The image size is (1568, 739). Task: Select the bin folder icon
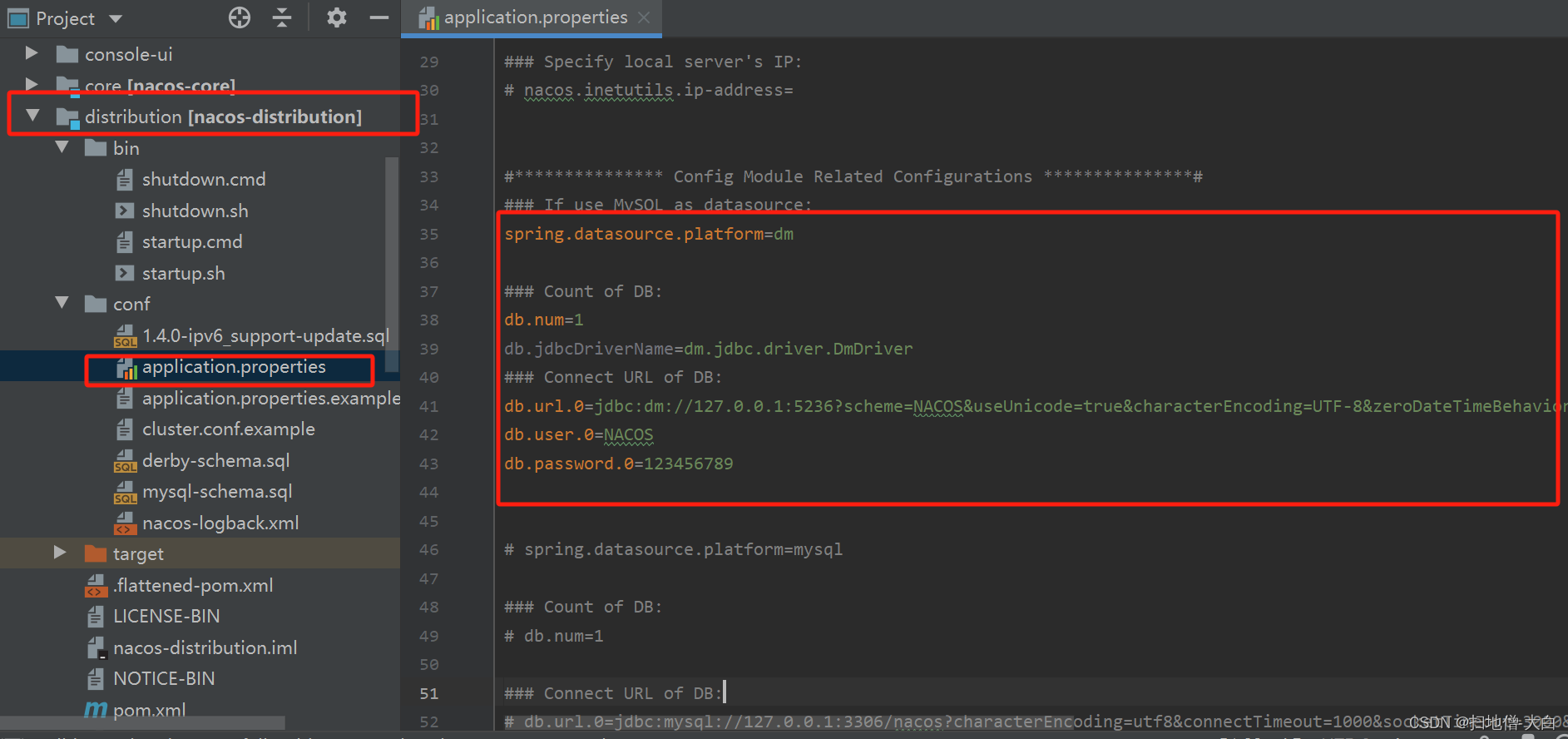click(96, 148)
